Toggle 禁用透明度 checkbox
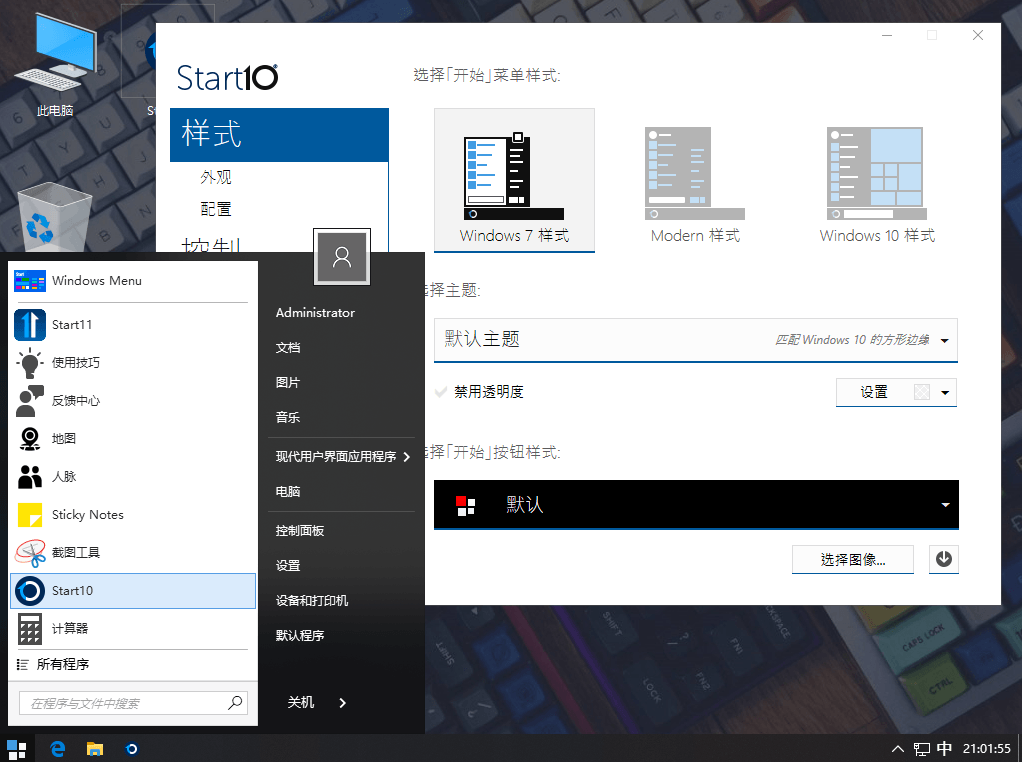This screenshot has width=1022, height=762. click(x=441, y=392)
